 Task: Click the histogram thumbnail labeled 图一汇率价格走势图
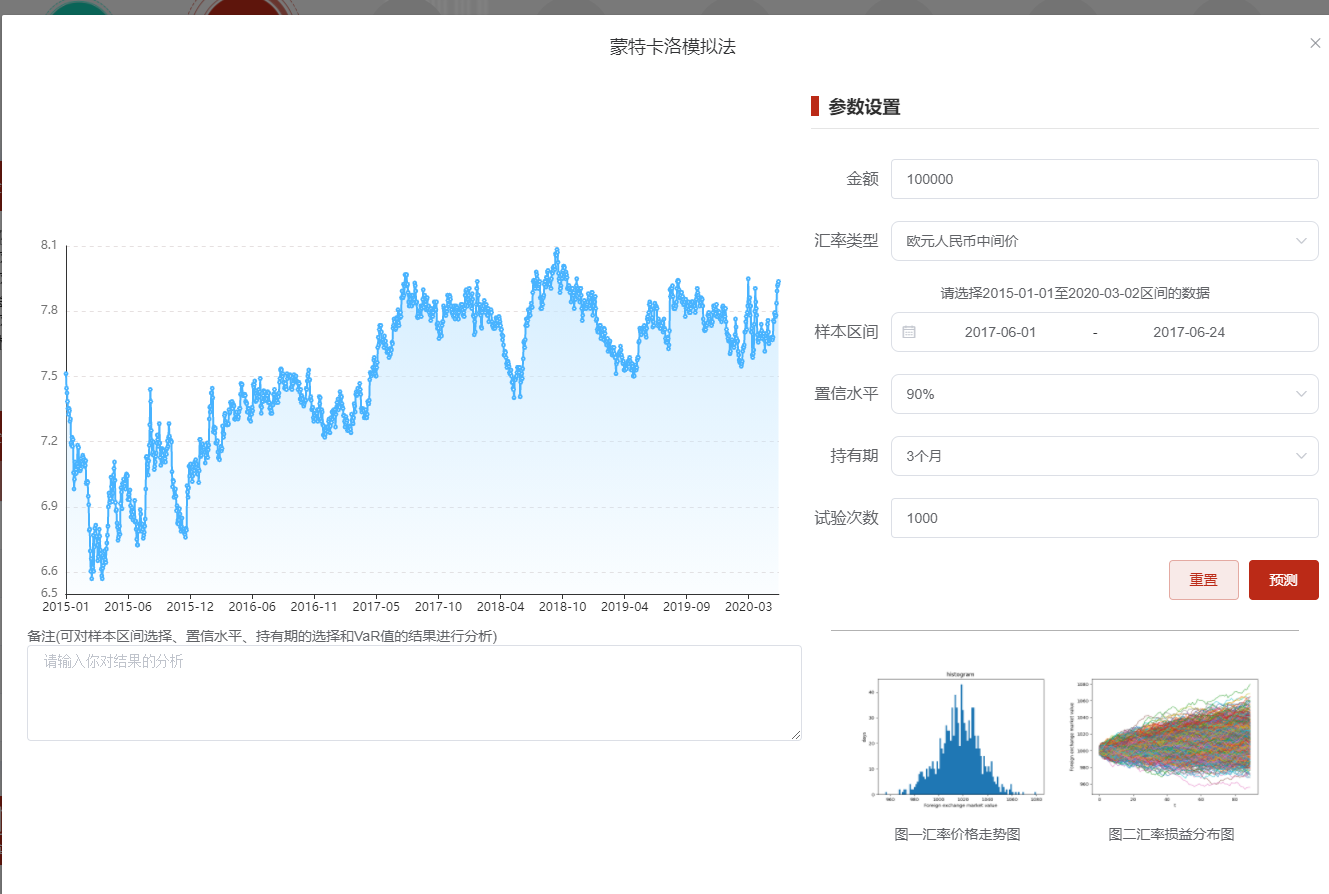point(957,737)
